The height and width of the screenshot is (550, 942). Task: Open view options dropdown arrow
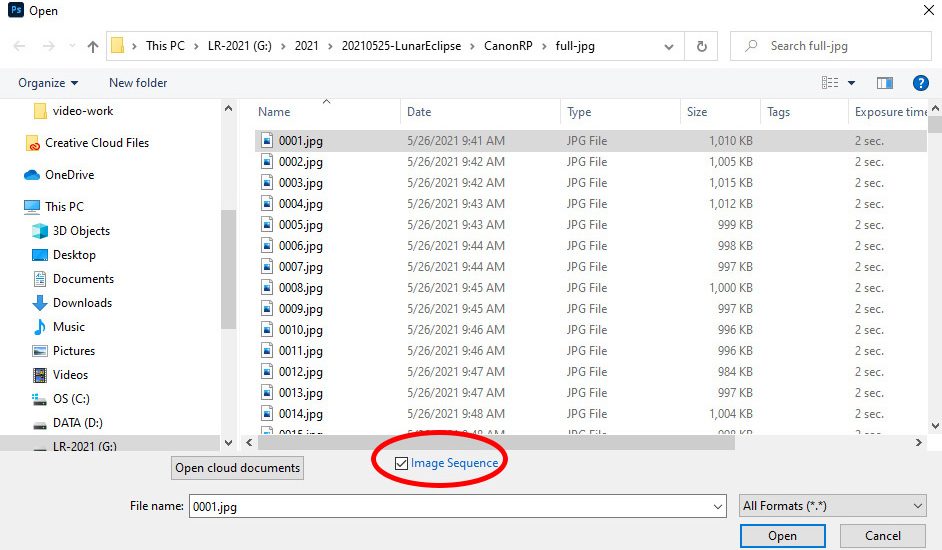click(x=851, y=83)
